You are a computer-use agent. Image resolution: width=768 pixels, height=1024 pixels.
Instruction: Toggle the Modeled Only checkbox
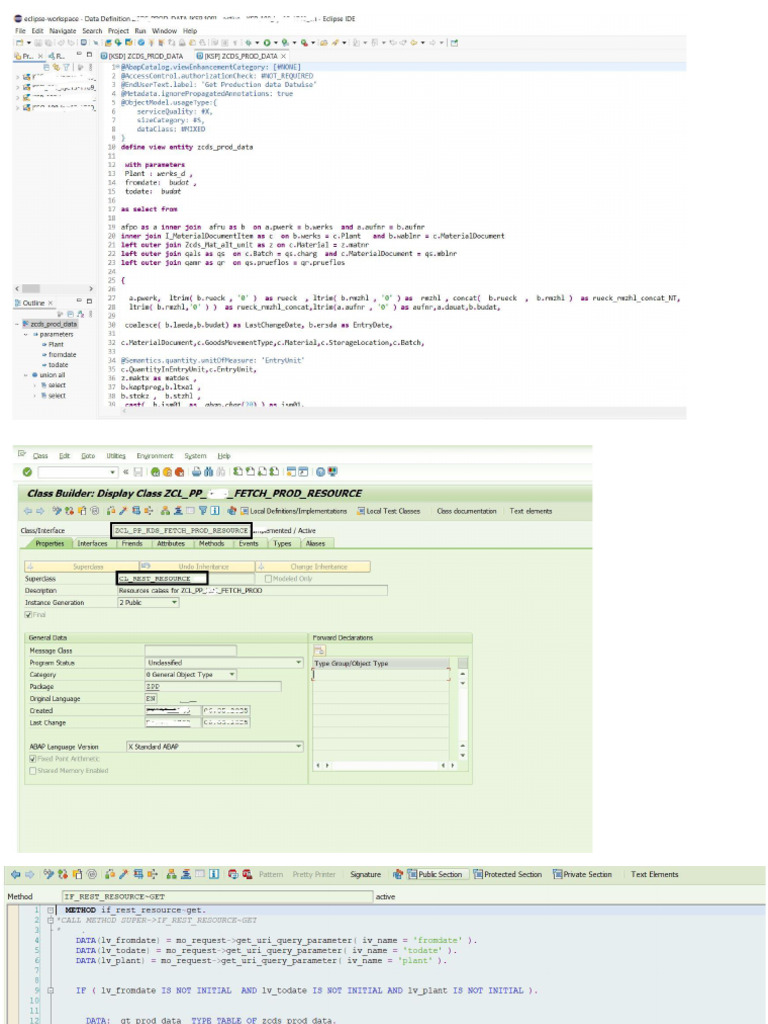pyautogui.click(x=268, y=579)
